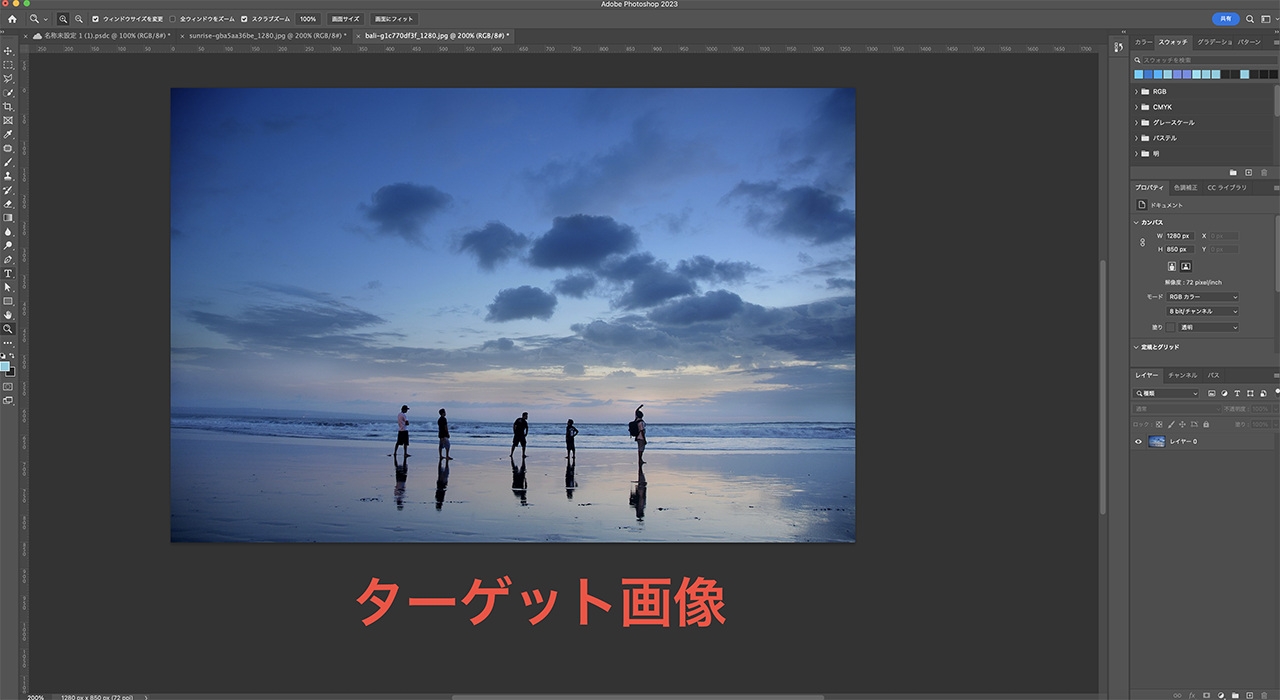Click the 画面にフィット button
1280x700 pixels.
(x=394, y=19)
